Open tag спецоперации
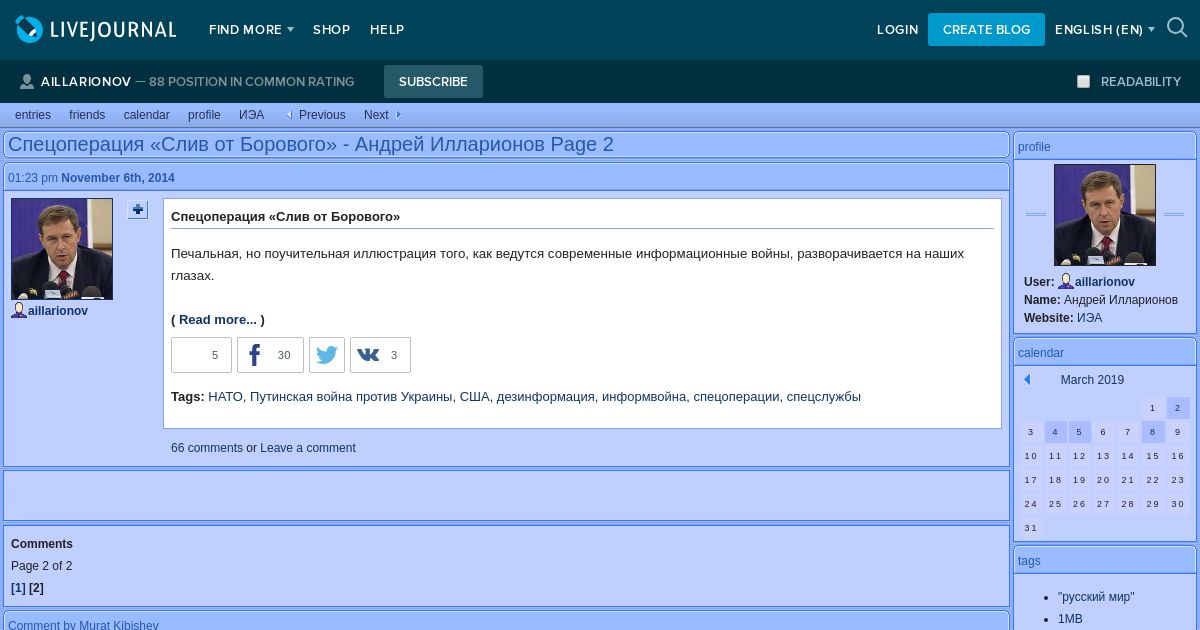The width and height of the screenshot is (1200, 630). (736, 397)
